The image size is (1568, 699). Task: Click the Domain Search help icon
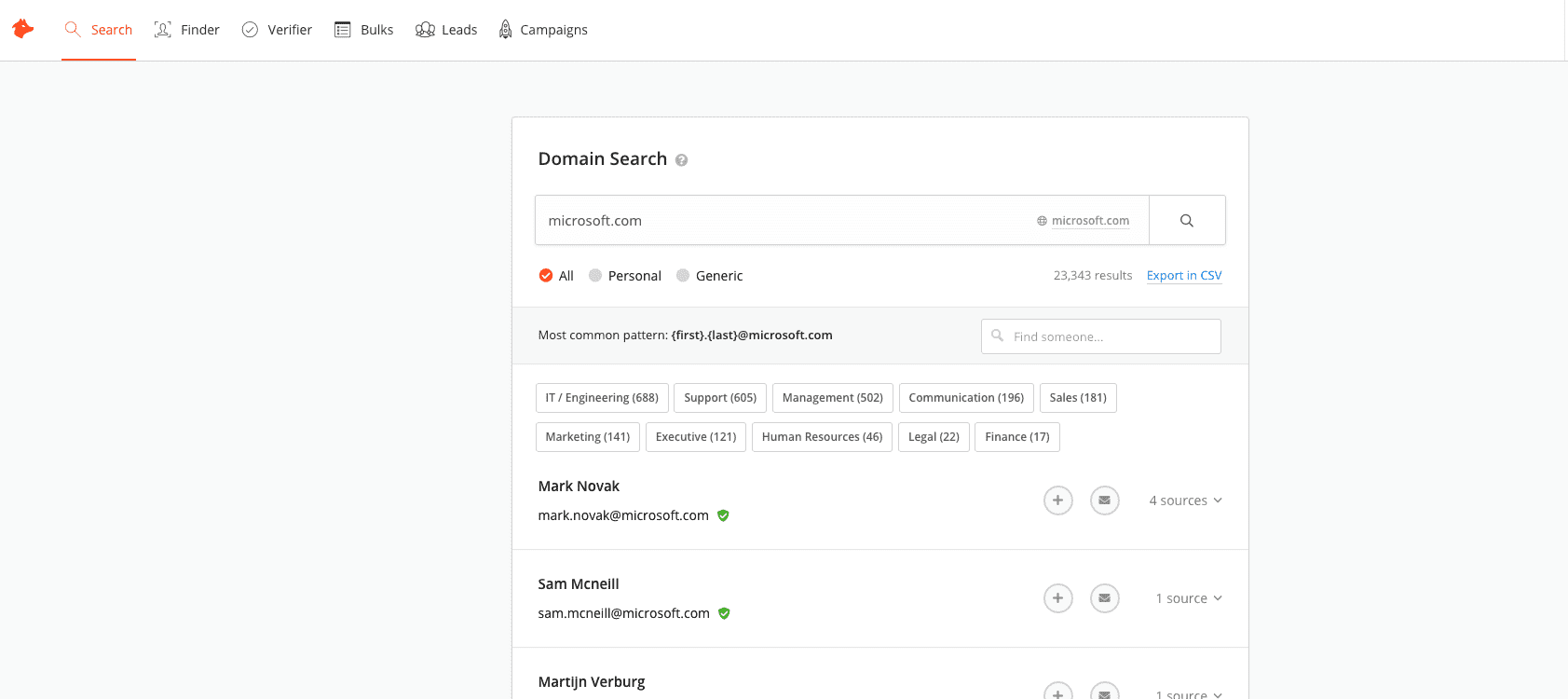click(x=681, y=160)
